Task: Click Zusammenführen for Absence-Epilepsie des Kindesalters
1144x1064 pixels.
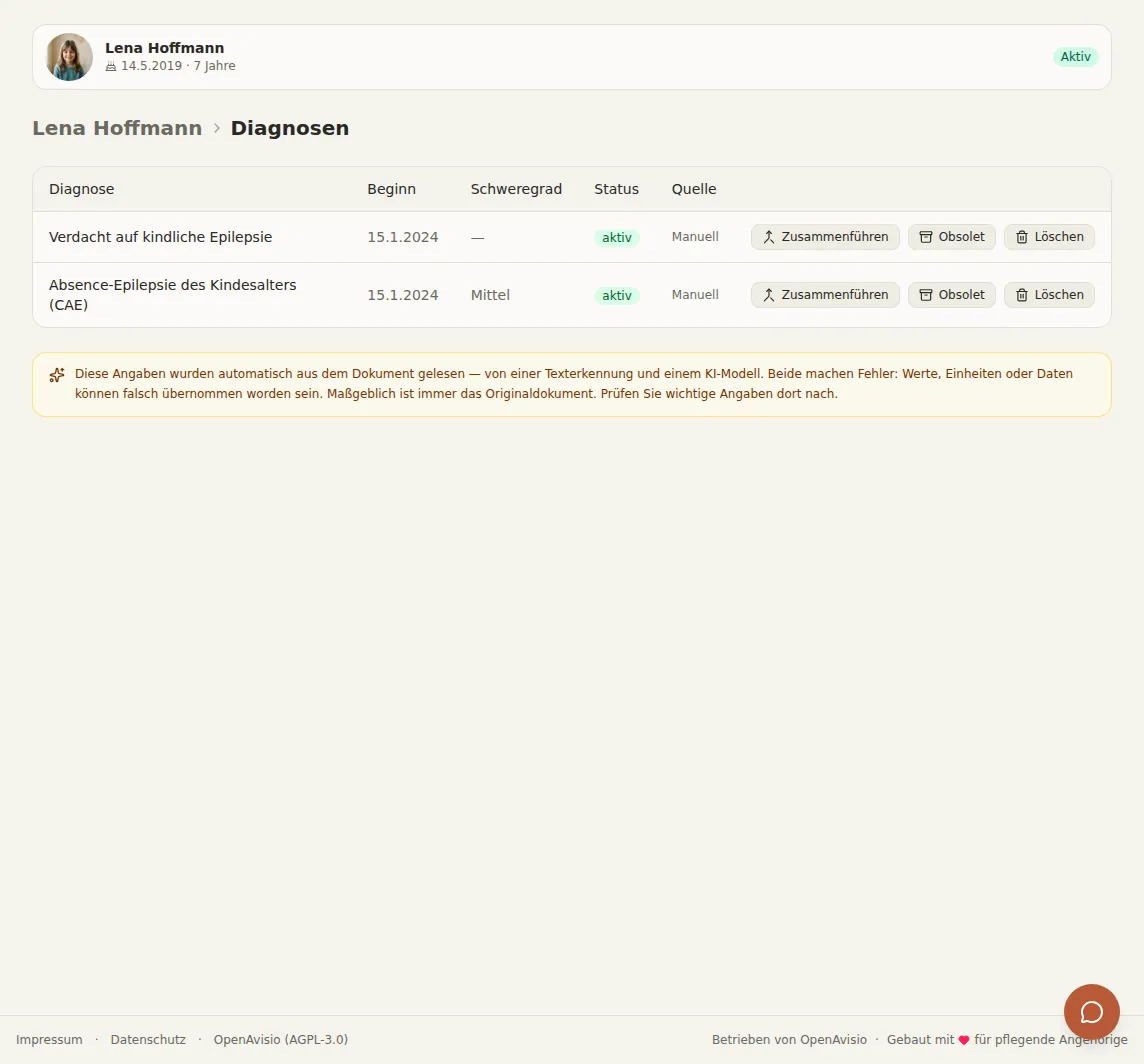Action: point(825,295)
